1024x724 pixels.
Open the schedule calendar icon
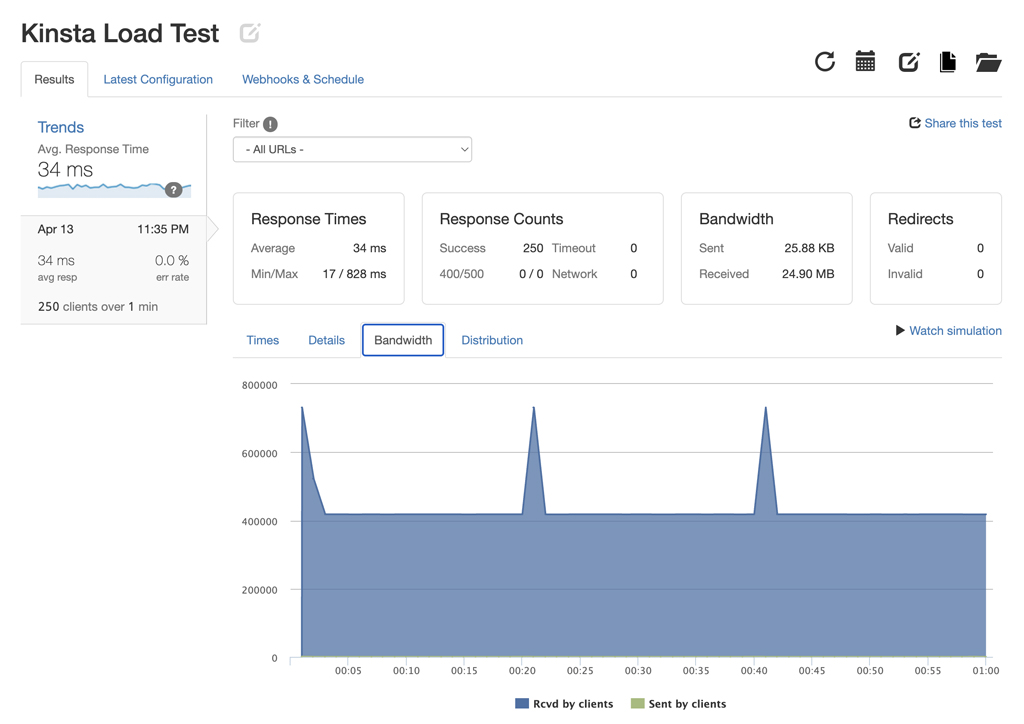click(x=865, y=61)
